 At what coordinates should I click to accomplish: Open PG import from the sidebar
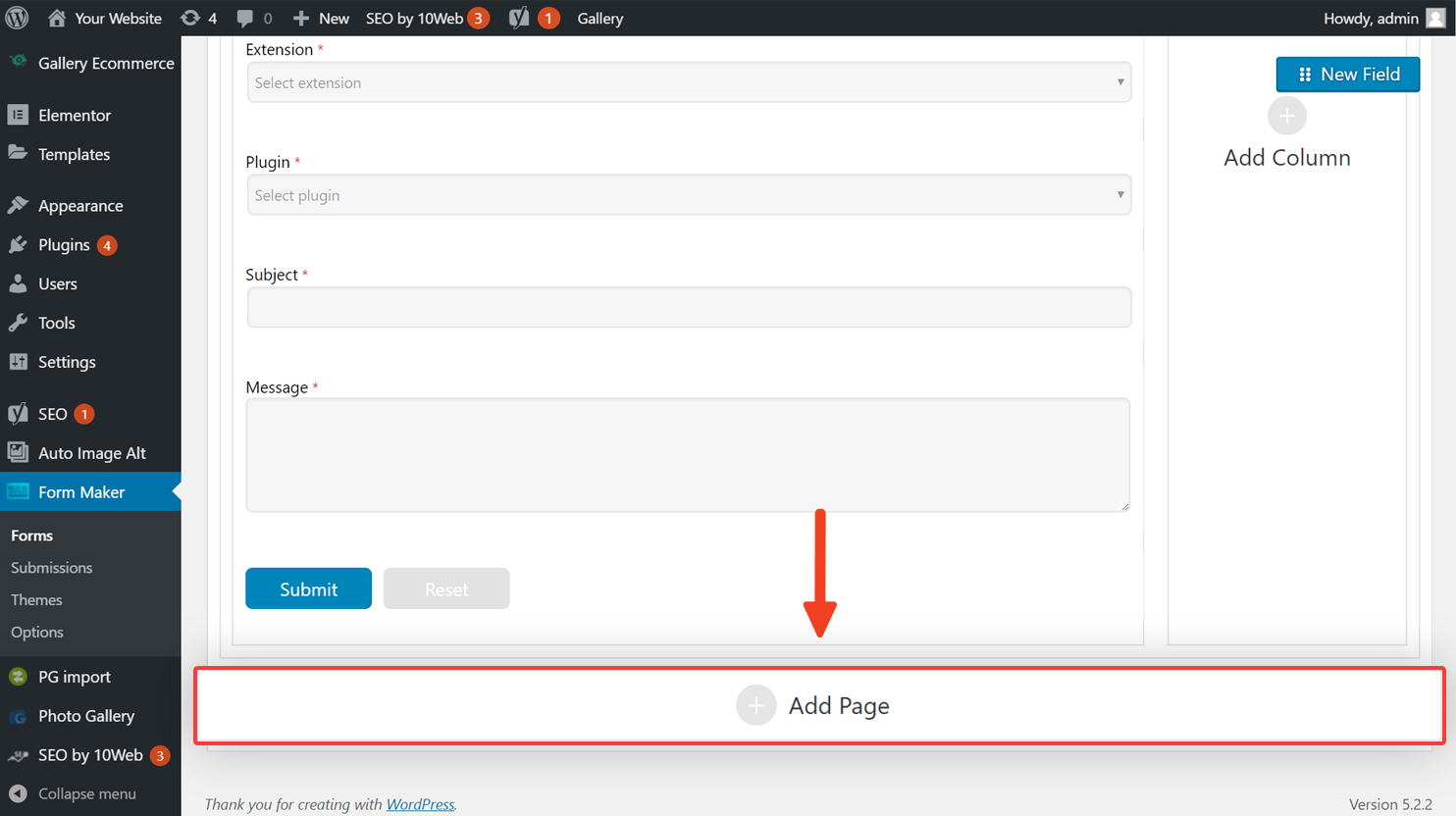20,676
